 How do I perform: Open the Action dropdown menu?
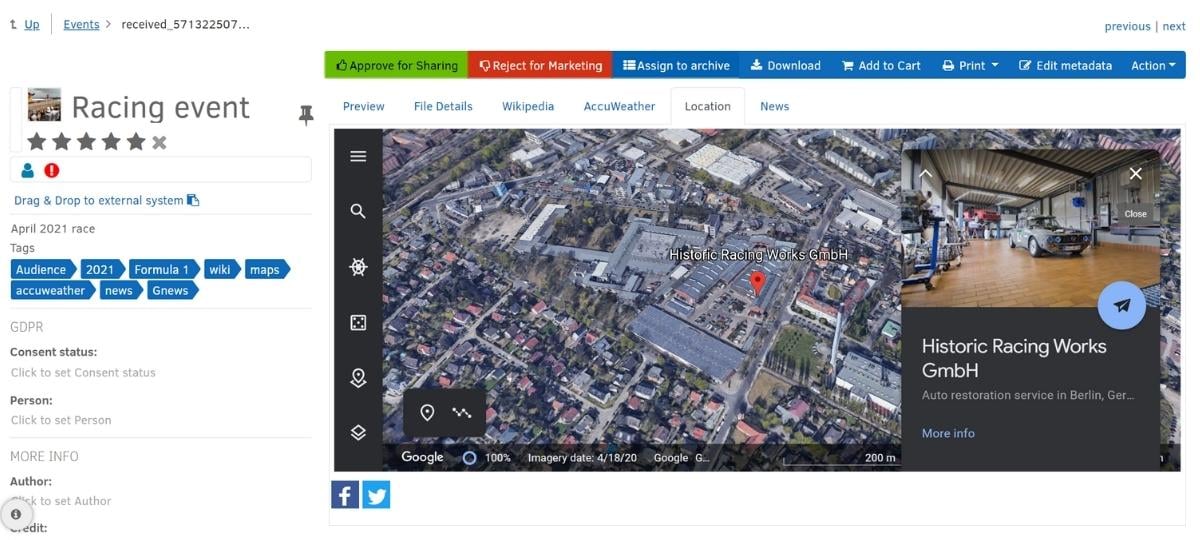(1153, 65)
